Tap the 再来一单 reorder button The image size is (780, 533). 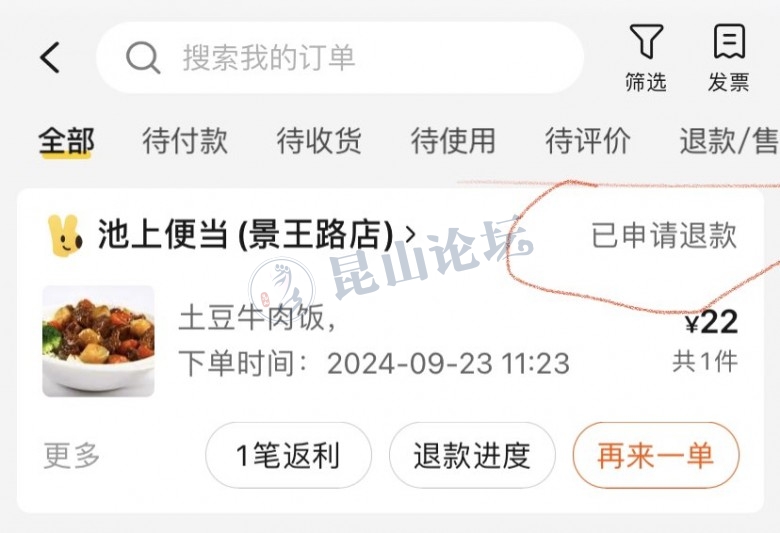coord(656,455)
